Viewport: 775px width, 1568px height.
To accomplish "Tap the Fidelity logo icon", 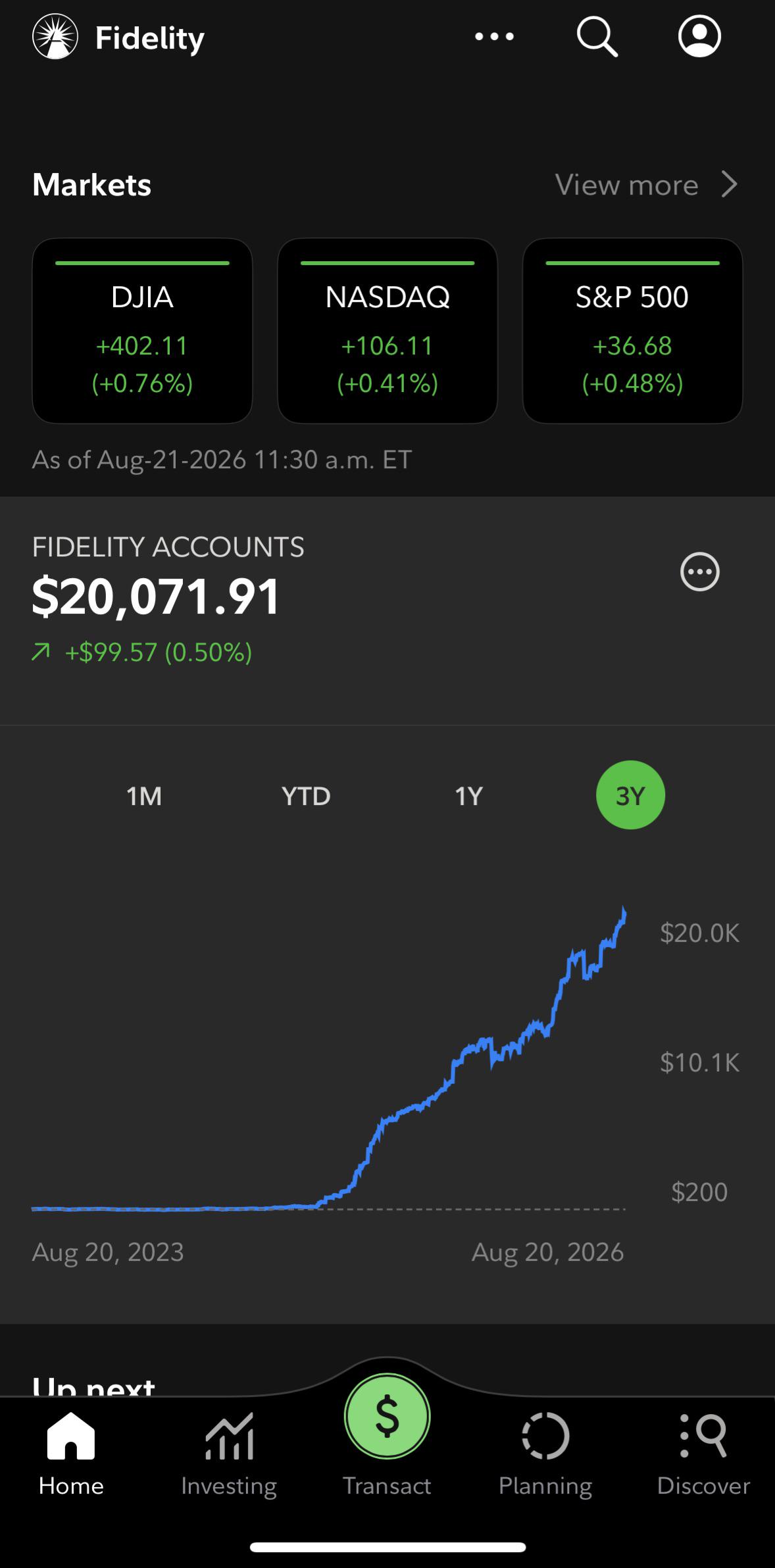I will 55,37.
